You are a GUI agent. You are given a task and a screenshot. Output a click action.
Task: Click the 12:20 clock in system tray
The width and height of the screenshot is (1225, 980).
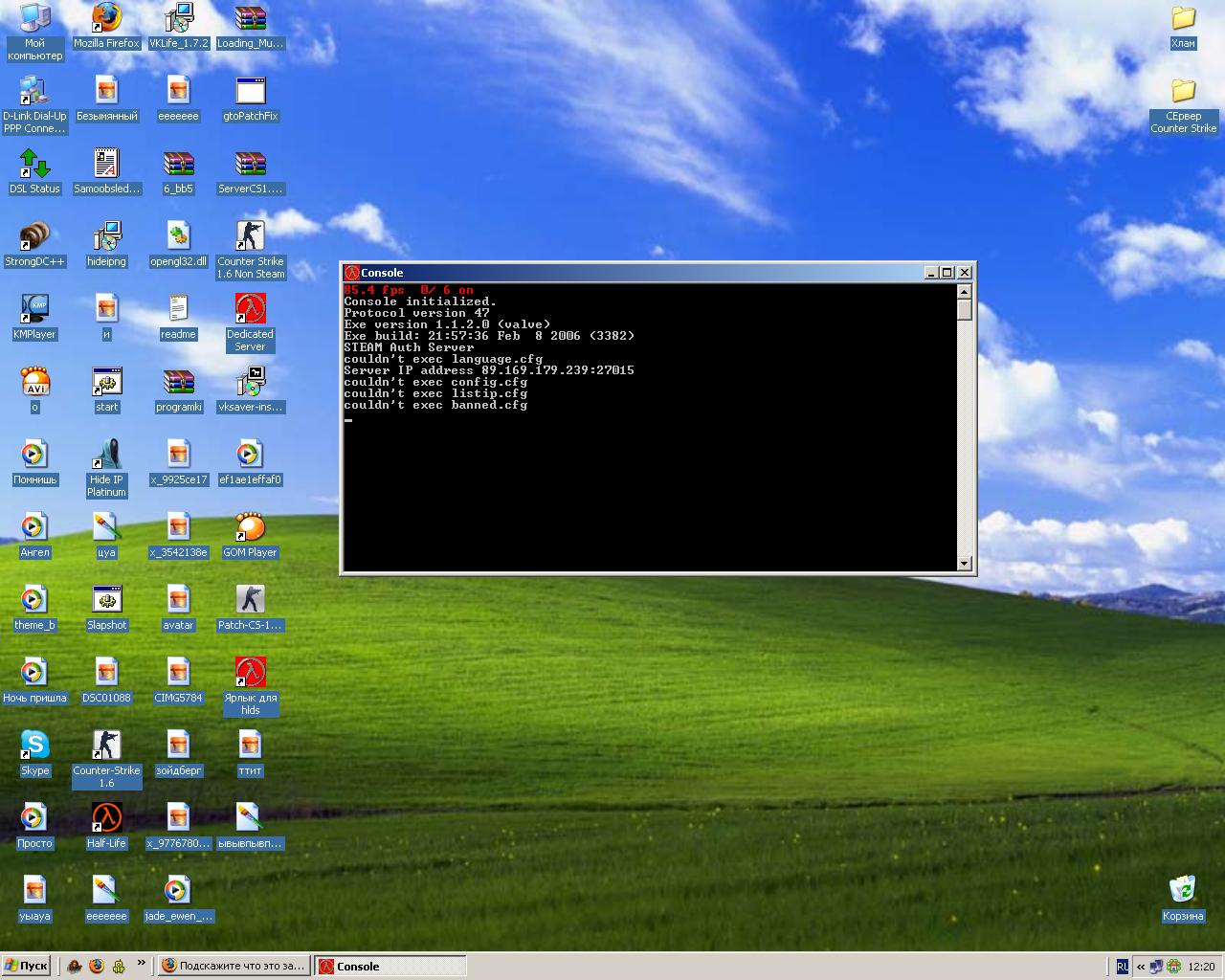1201,967
